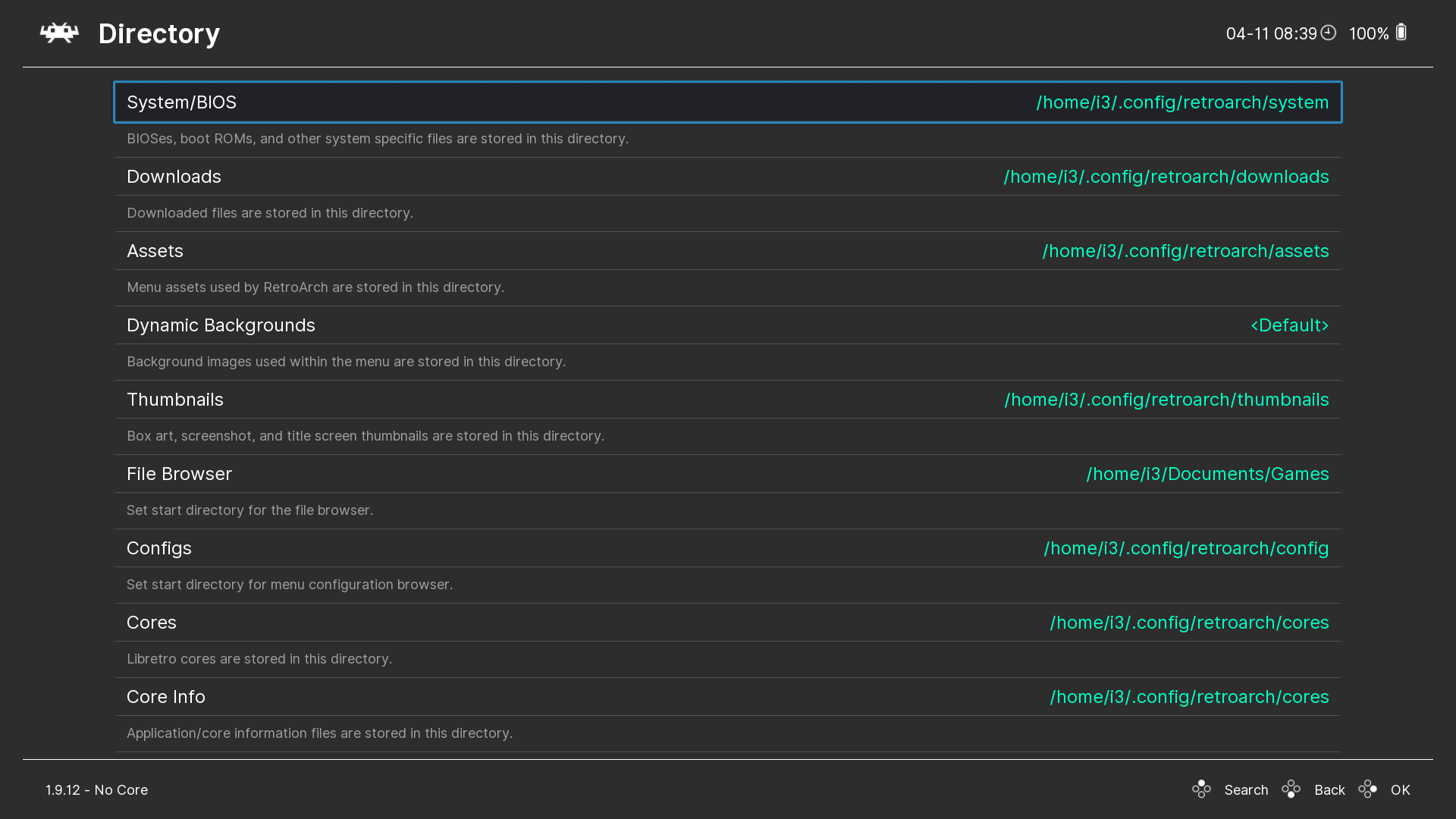
Task: Click the RetroArch logo icon
Action: 60,33
